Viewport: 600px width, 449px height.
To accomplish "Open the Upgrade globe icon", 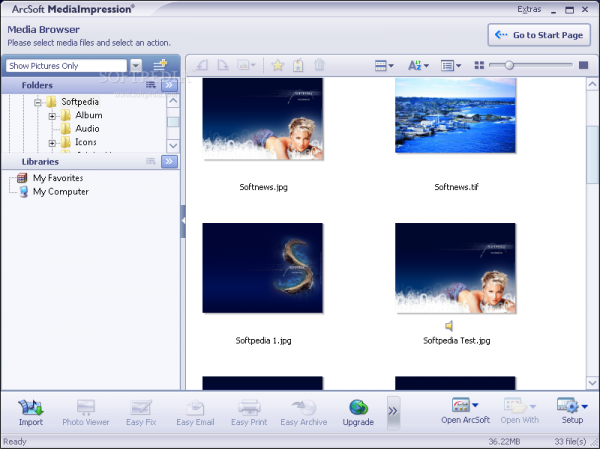I will 358,408.
